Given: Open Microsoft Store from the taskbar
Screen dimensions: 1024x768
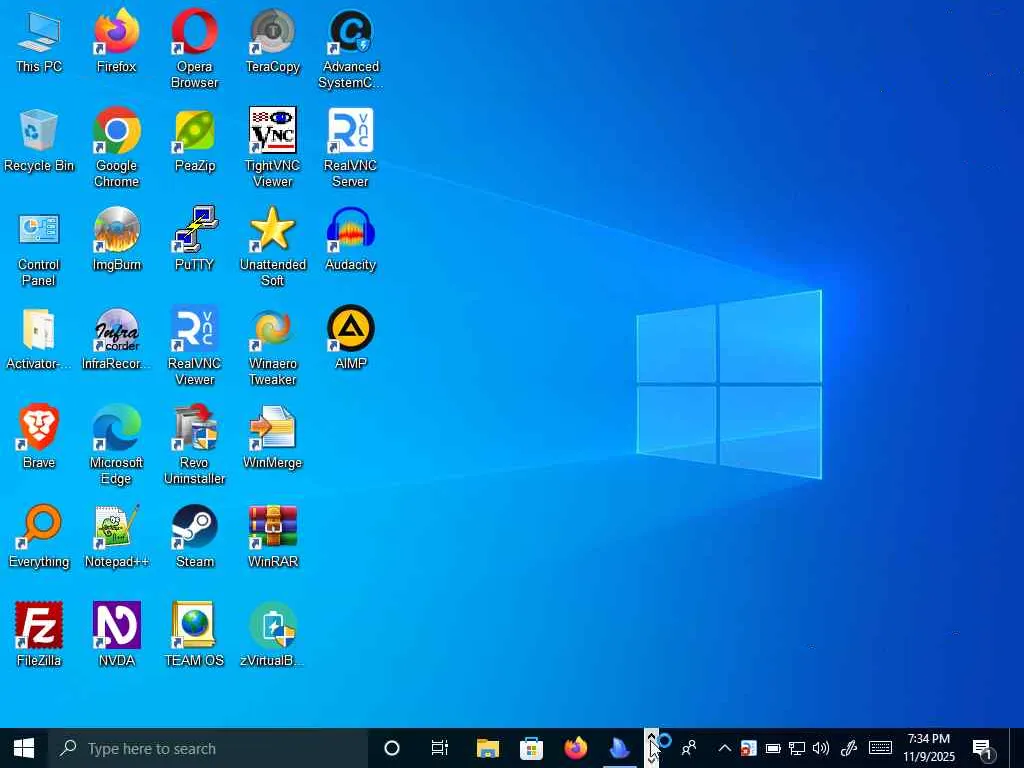Looking at the screenshot, I should [532, 748].
